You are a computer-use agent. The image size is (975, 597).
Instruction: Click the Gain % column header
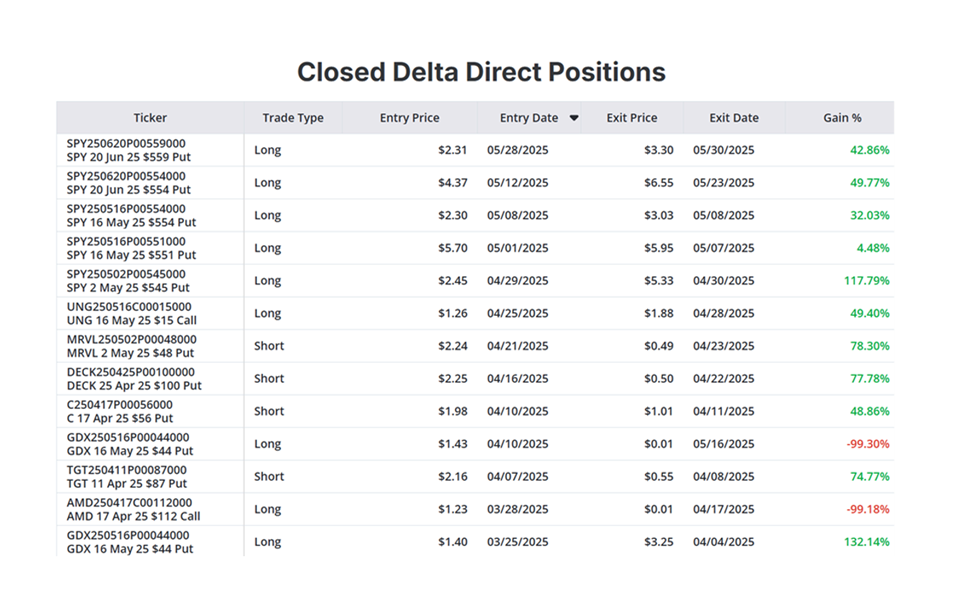(x=842, y=118)
